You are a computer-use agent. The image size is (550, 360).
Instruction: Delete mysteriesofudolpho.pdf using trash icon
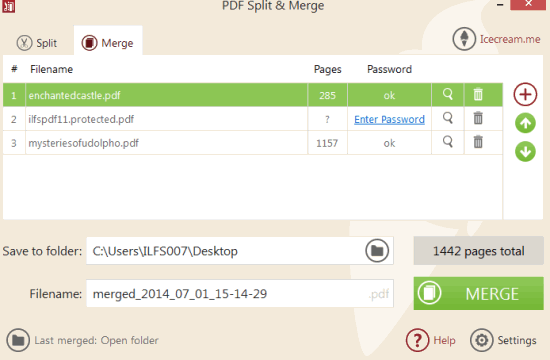[478, 142]
